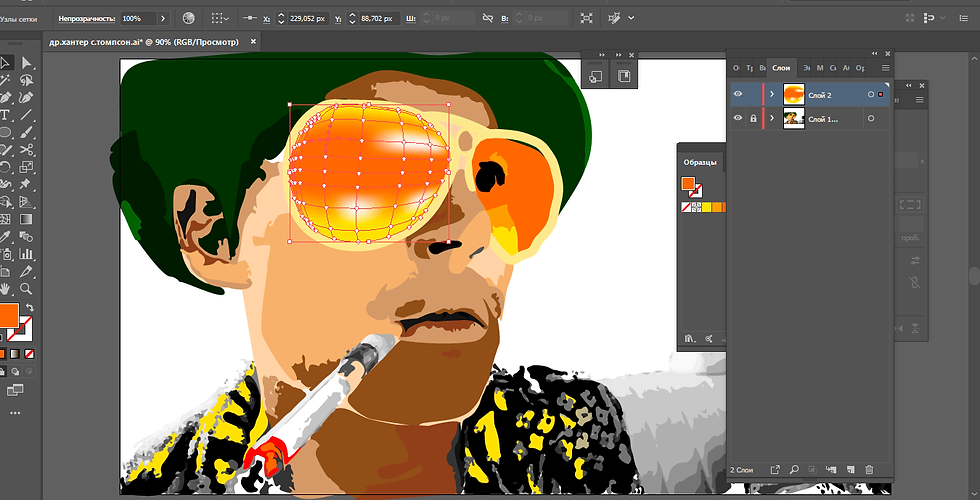Switch to the Ор panel tab
980x500 pixels.
tap(860, 68)
